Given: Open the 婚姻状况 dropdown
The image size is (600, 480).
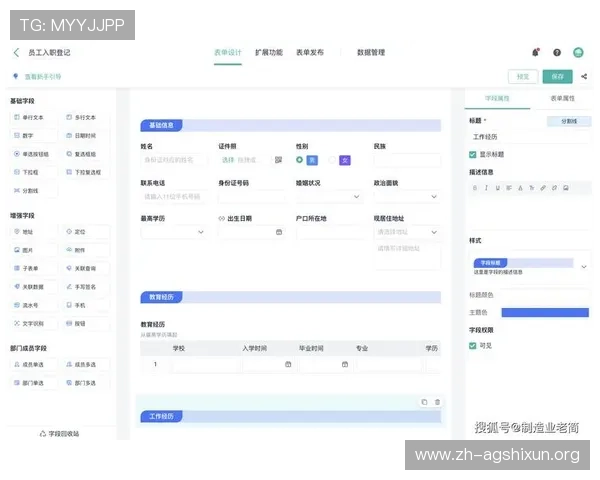Looking at the screenshot, I should pyautogui.click(x=329, y=197).
